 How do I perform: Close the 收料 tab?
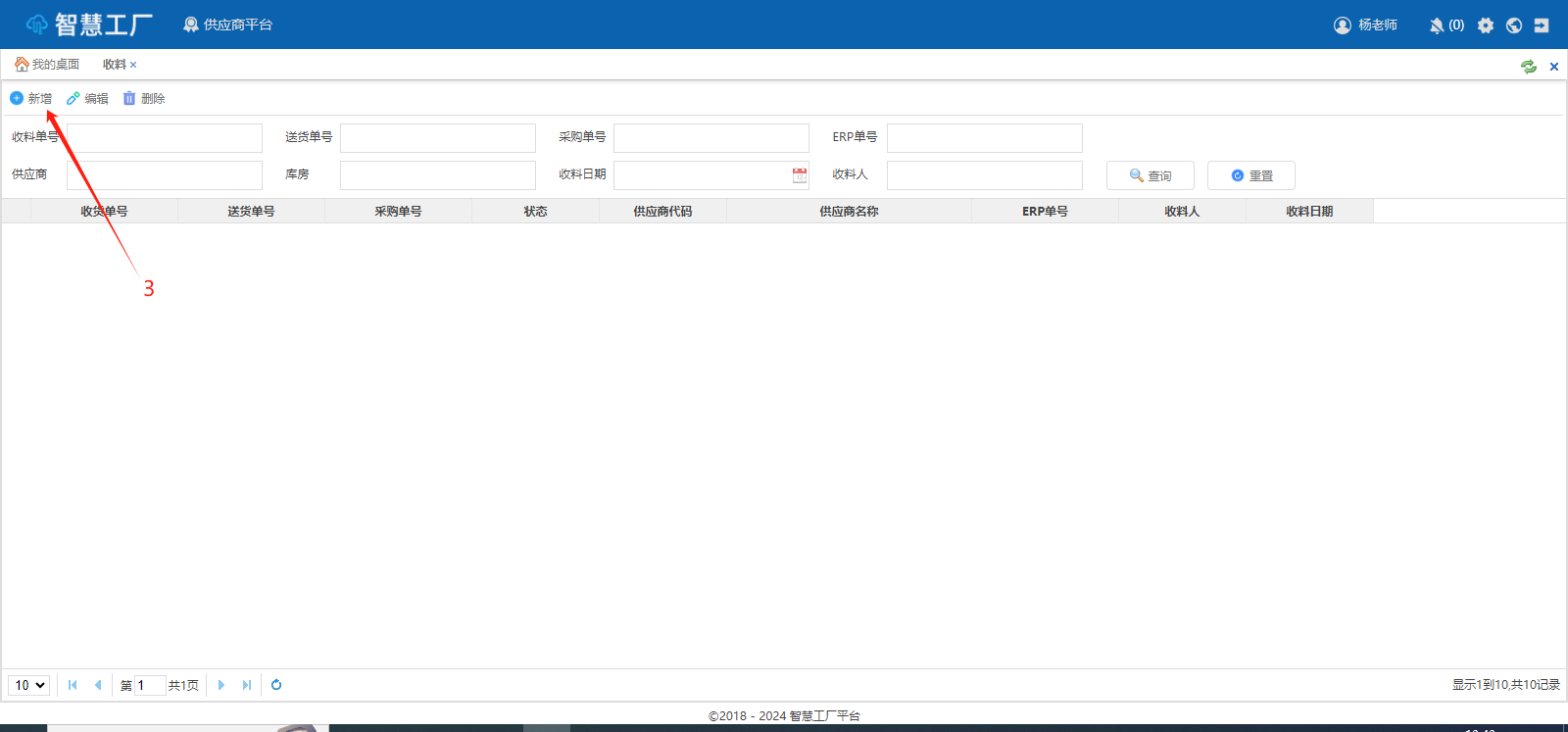pos(133,65)
